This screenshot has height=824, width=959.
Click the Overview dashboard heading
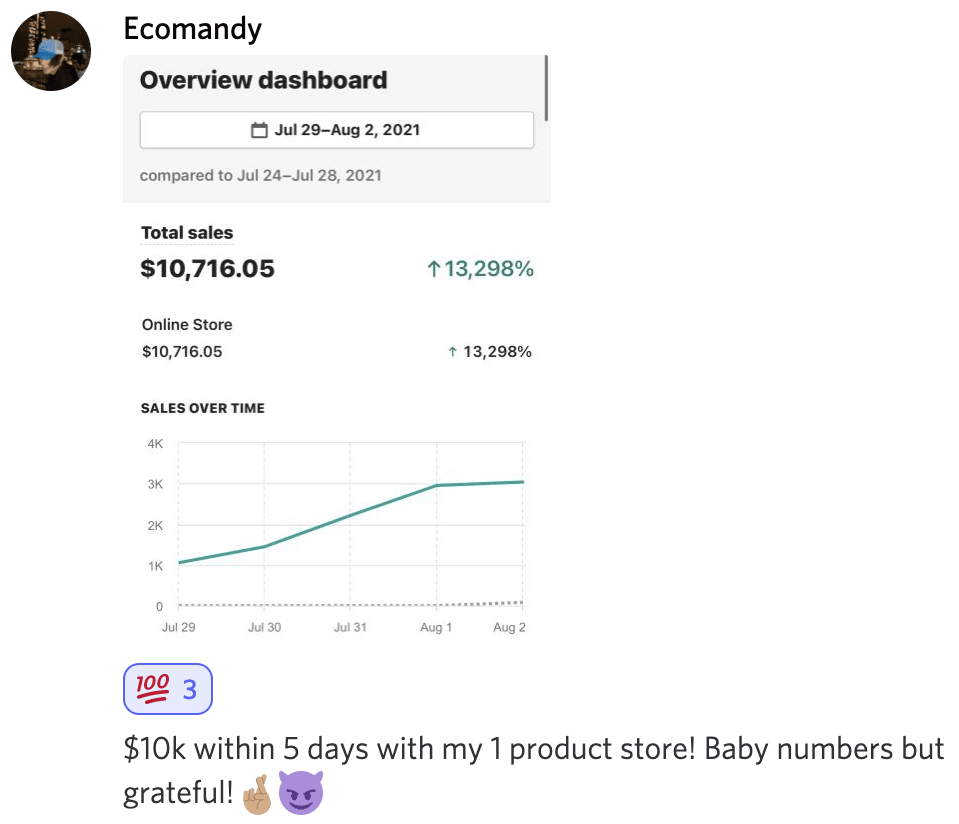(263, 80)
